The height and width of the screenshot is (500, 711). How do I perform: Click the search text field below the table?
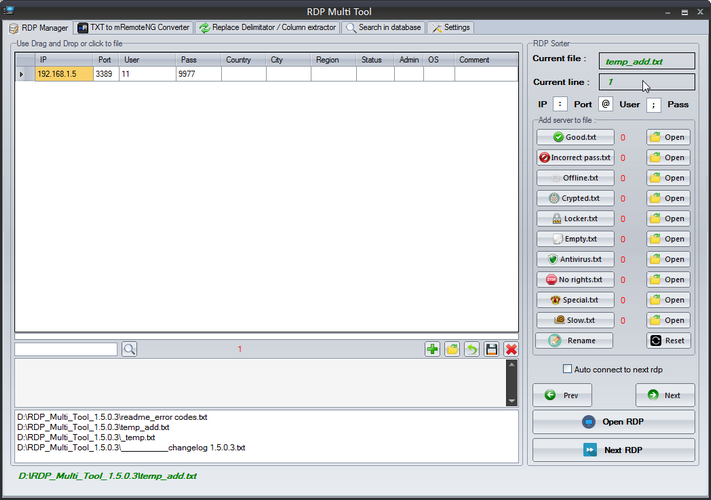[66, 349]
